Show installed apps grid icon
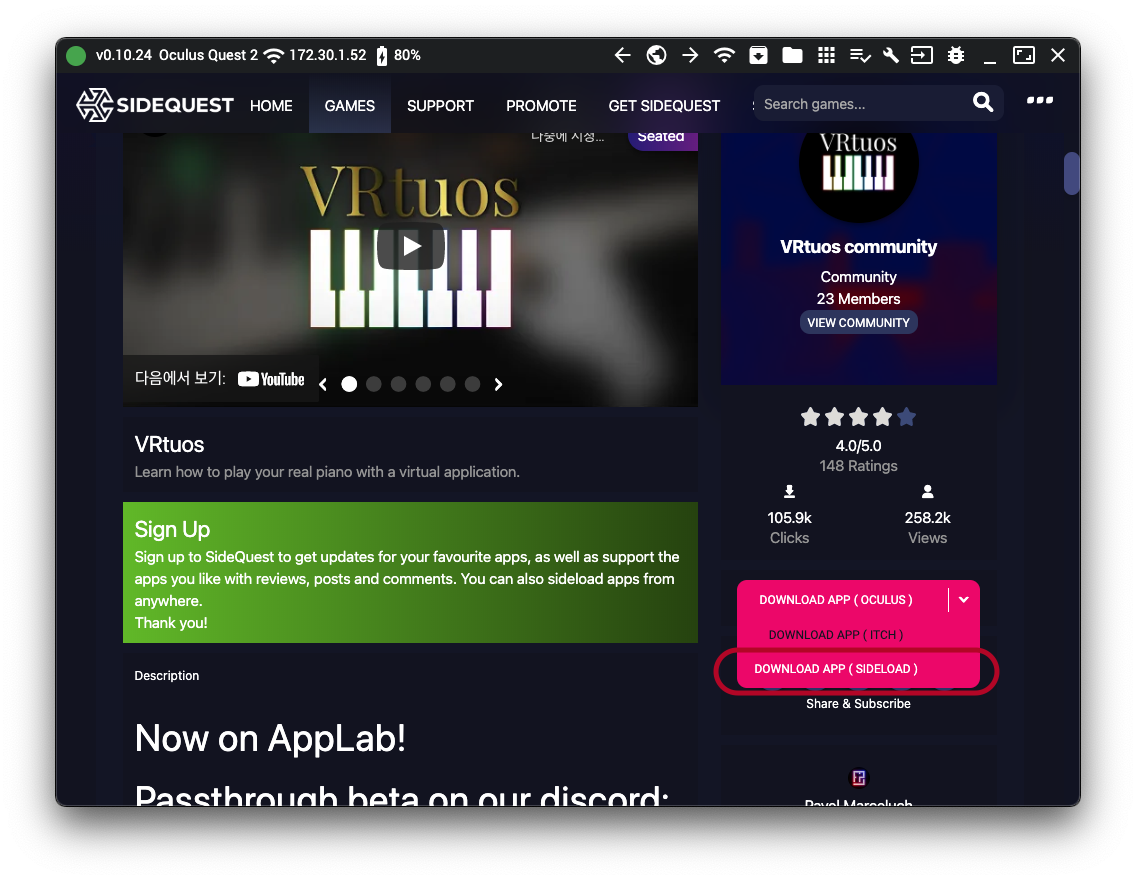Image resolution: width=1136 pixels, height=880 pixels. 827,56
